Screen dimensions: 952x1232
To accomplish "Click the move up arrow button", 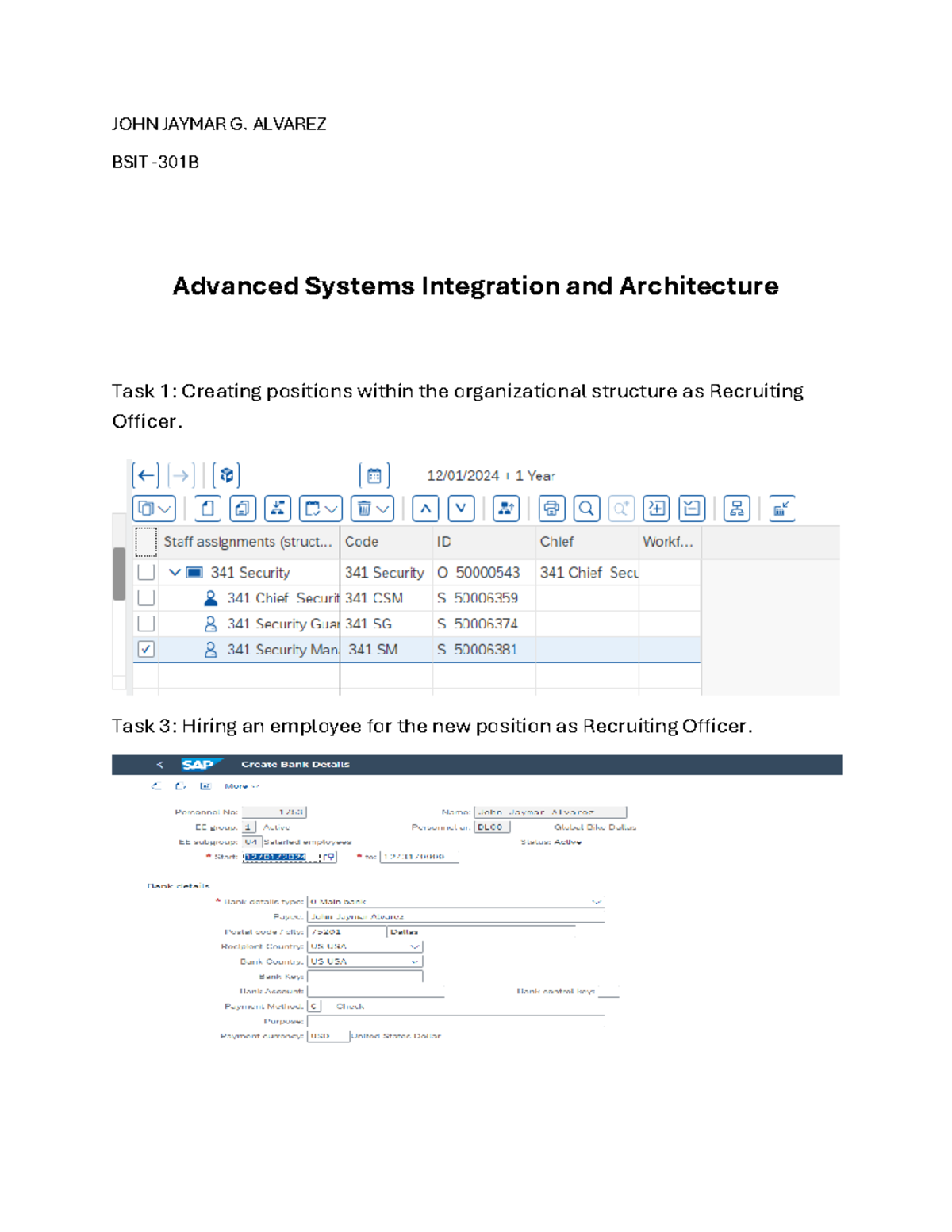I will tap(425, 509).
